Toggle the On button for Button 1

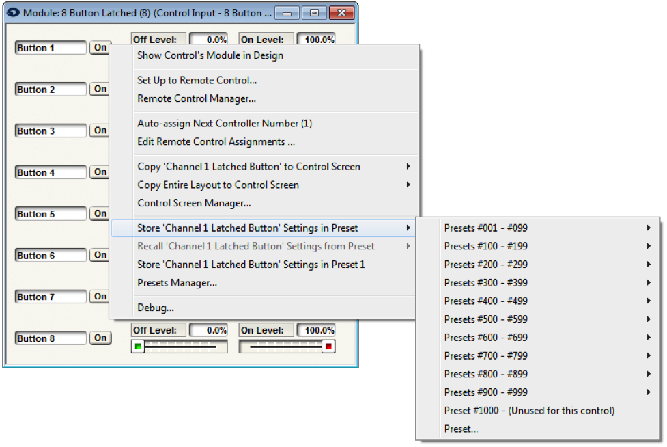100,47
